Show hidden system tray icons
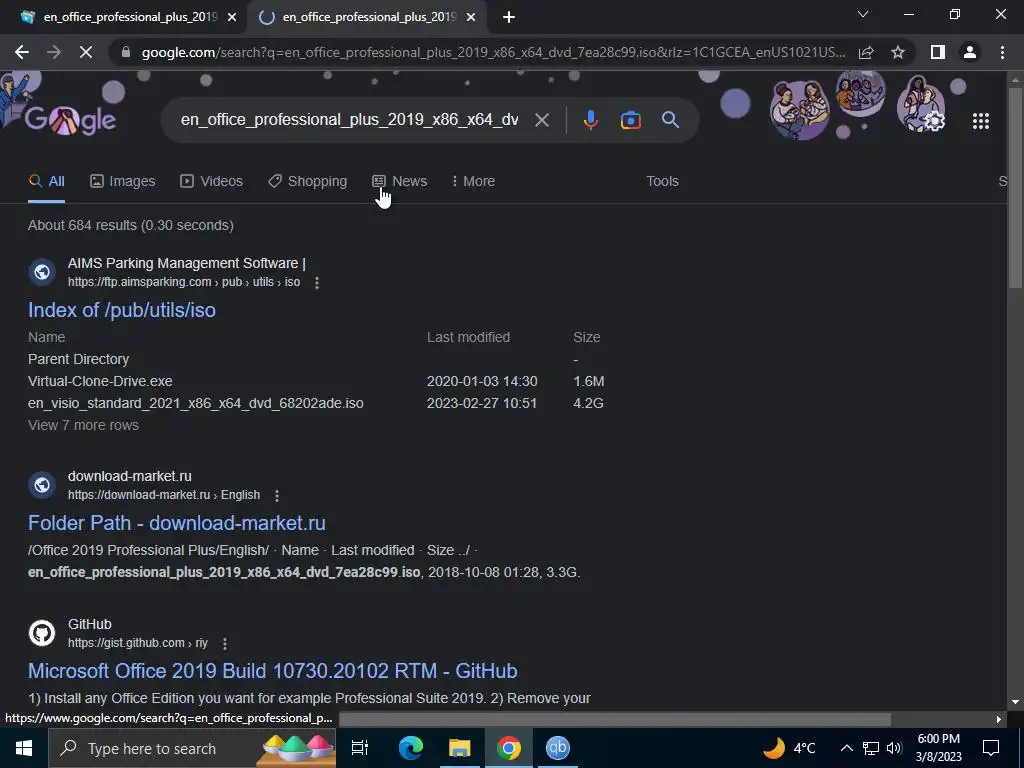This screenshot has width=1024, height=768. (x=846, y=748)
